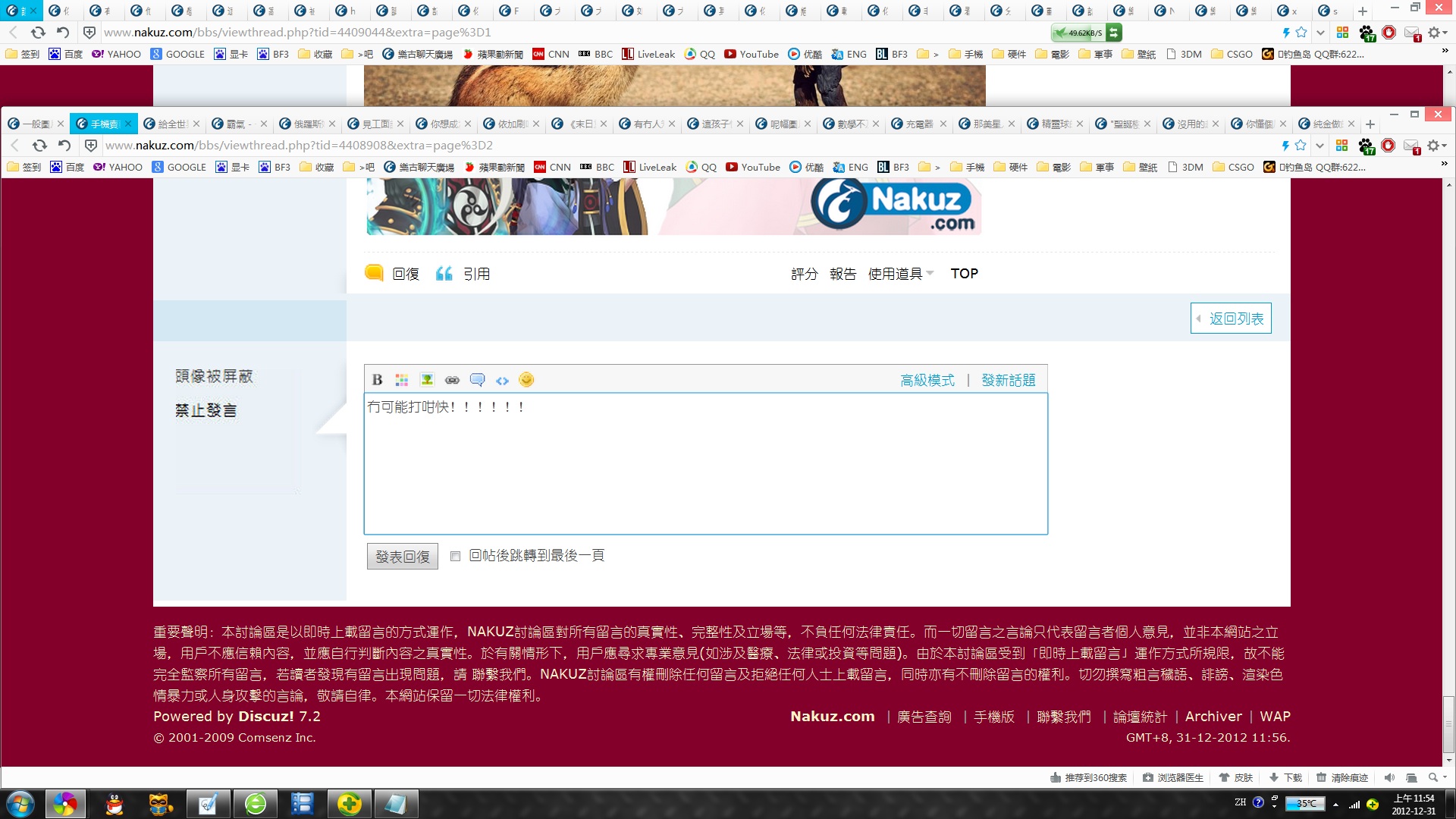Open the LiveLeak bookmark in front window
Viewport: 1456px width, 819px height.
click(x=650, y=167)
